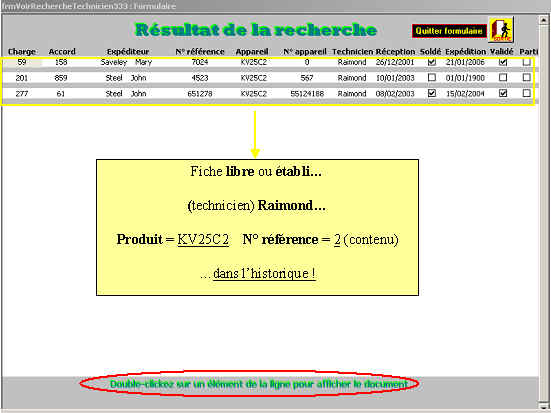This screenshot has height=413, width=551.
Task: Check the Parti box for charge 59
Action: (x=526, y=62)
